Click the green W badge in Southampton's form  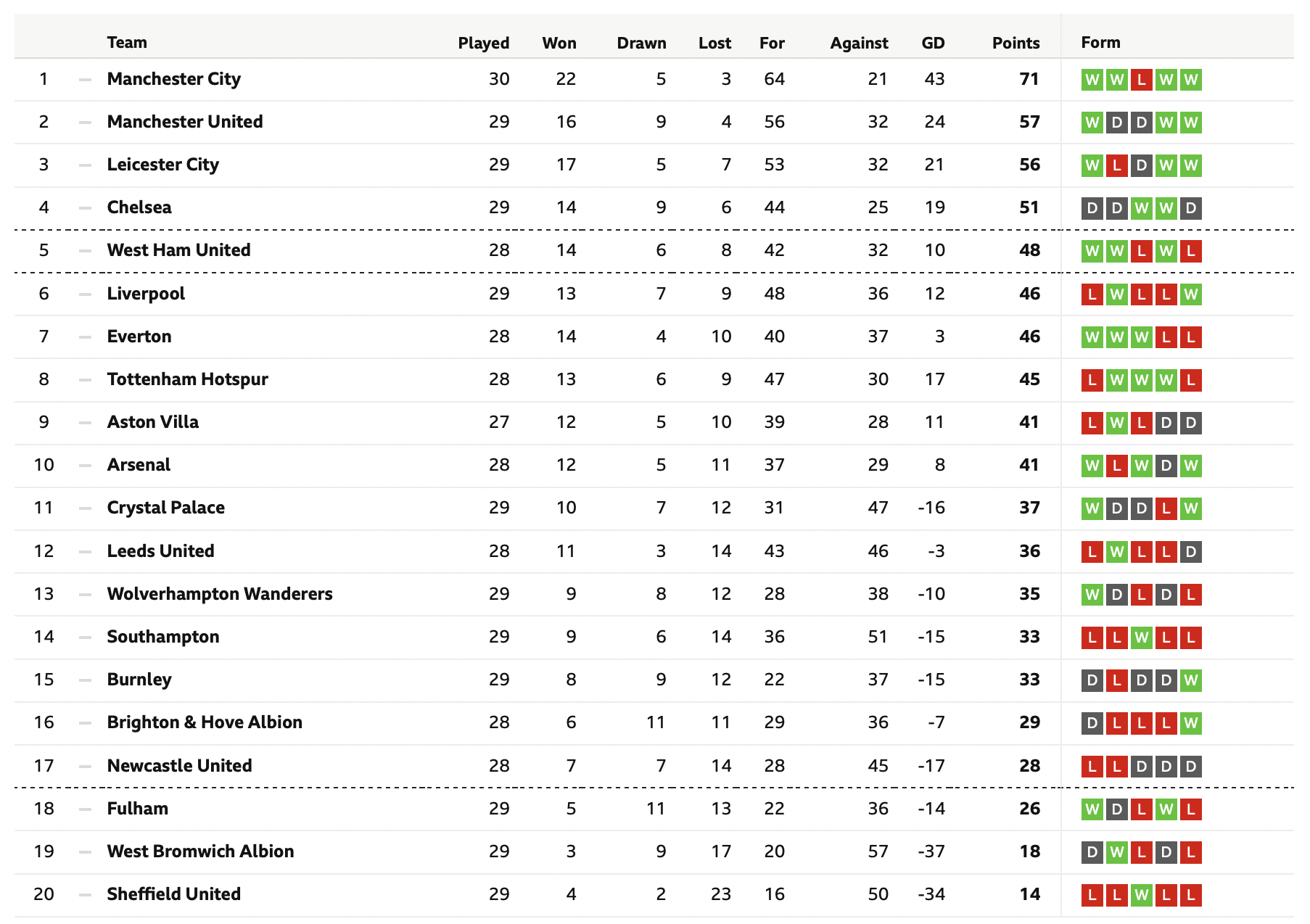point(1141,638)
